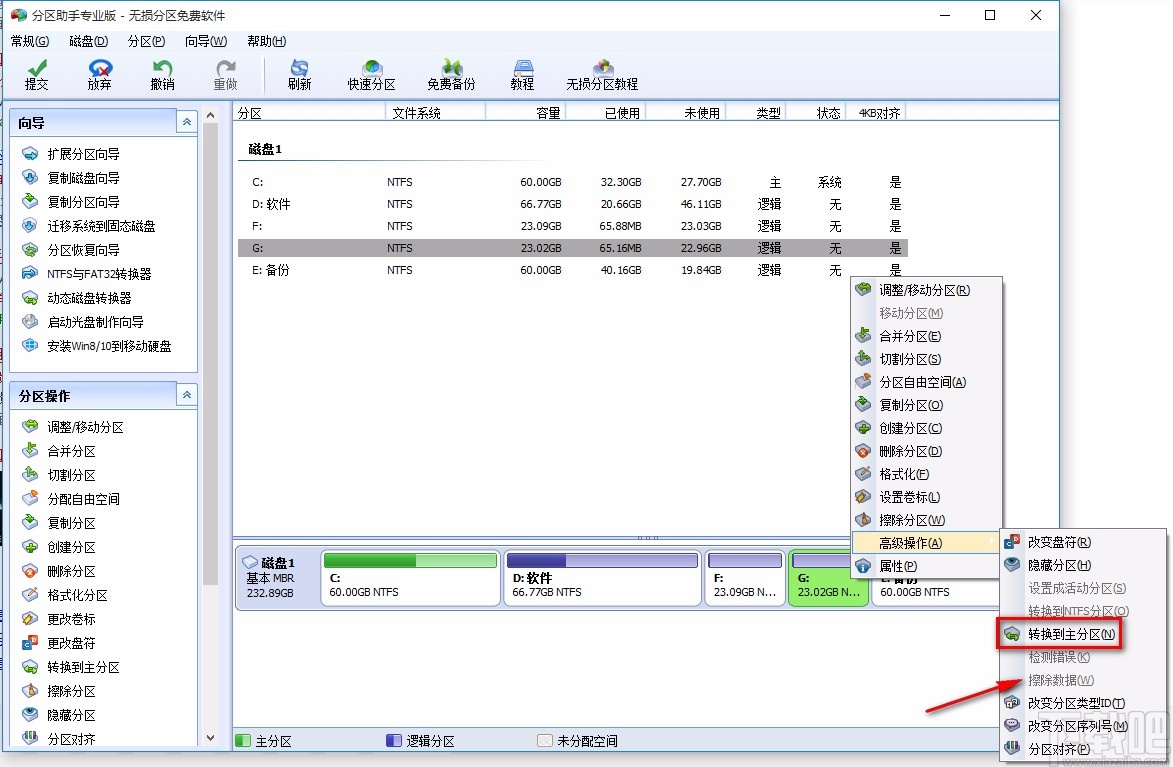Select the C: partition row
This screenshot has width=1173, height=767.
click(572, 182)
